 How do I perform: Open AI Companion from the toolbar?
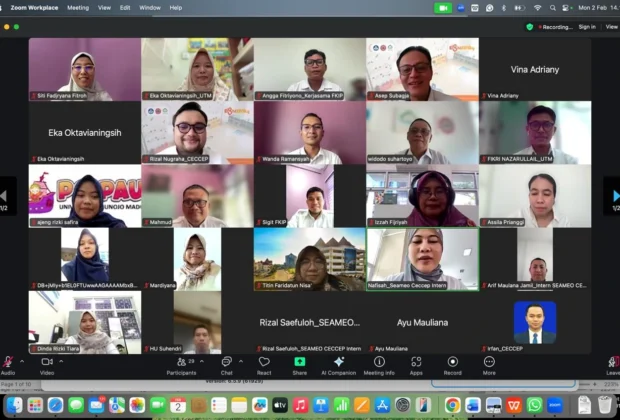point(338,364)
